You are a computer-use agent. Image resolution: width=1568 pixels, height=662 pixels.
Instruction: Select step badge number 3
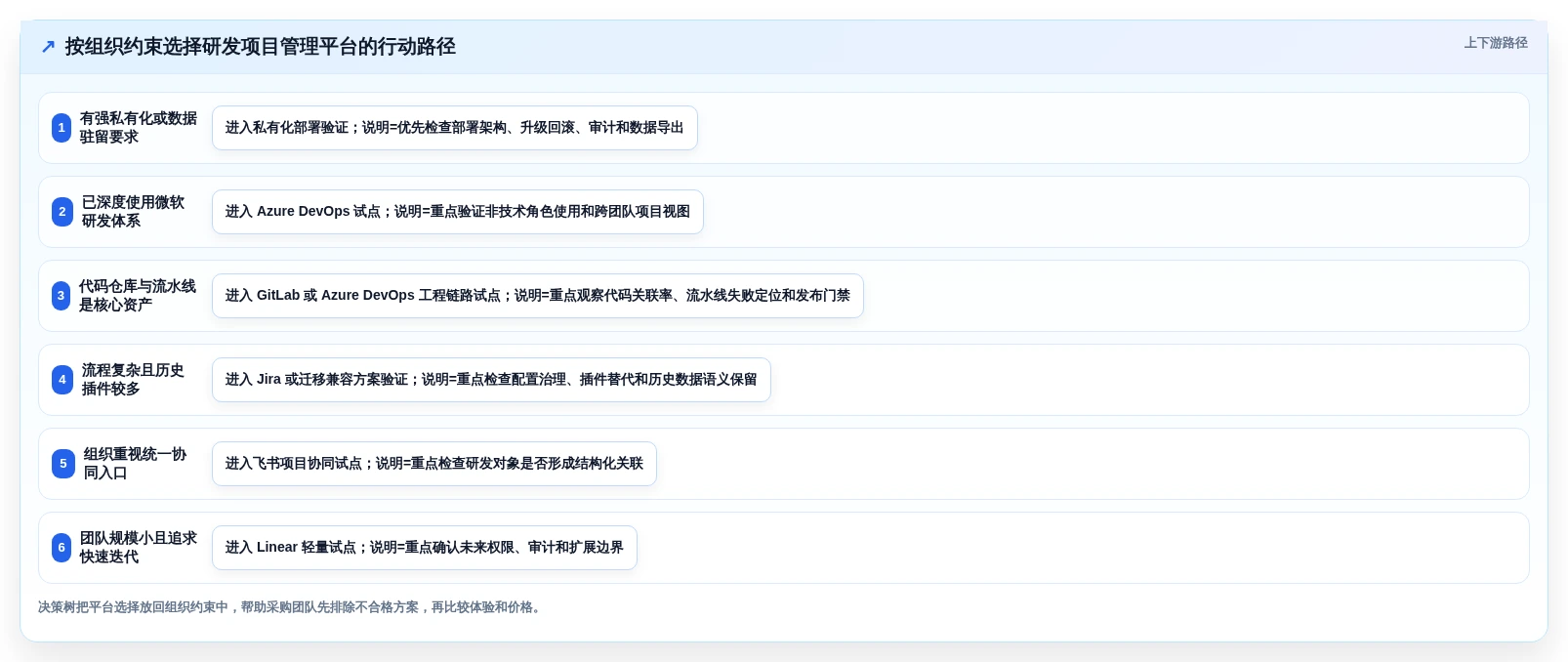tap(62, 296)
